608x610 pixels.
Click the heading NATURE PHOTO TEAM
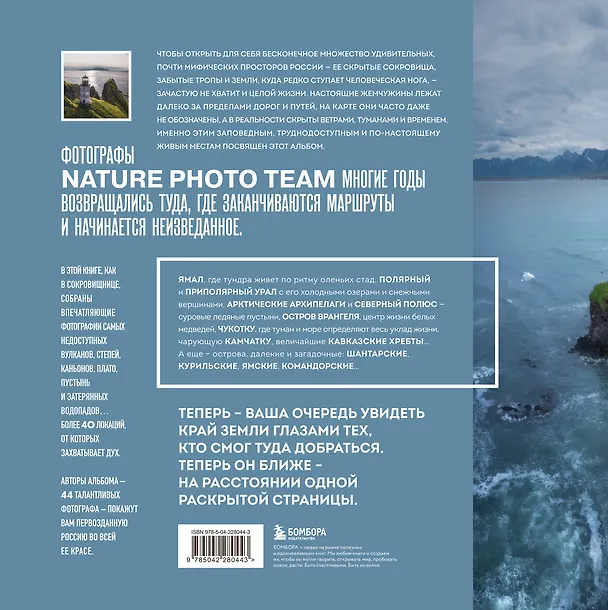(198, 179)
